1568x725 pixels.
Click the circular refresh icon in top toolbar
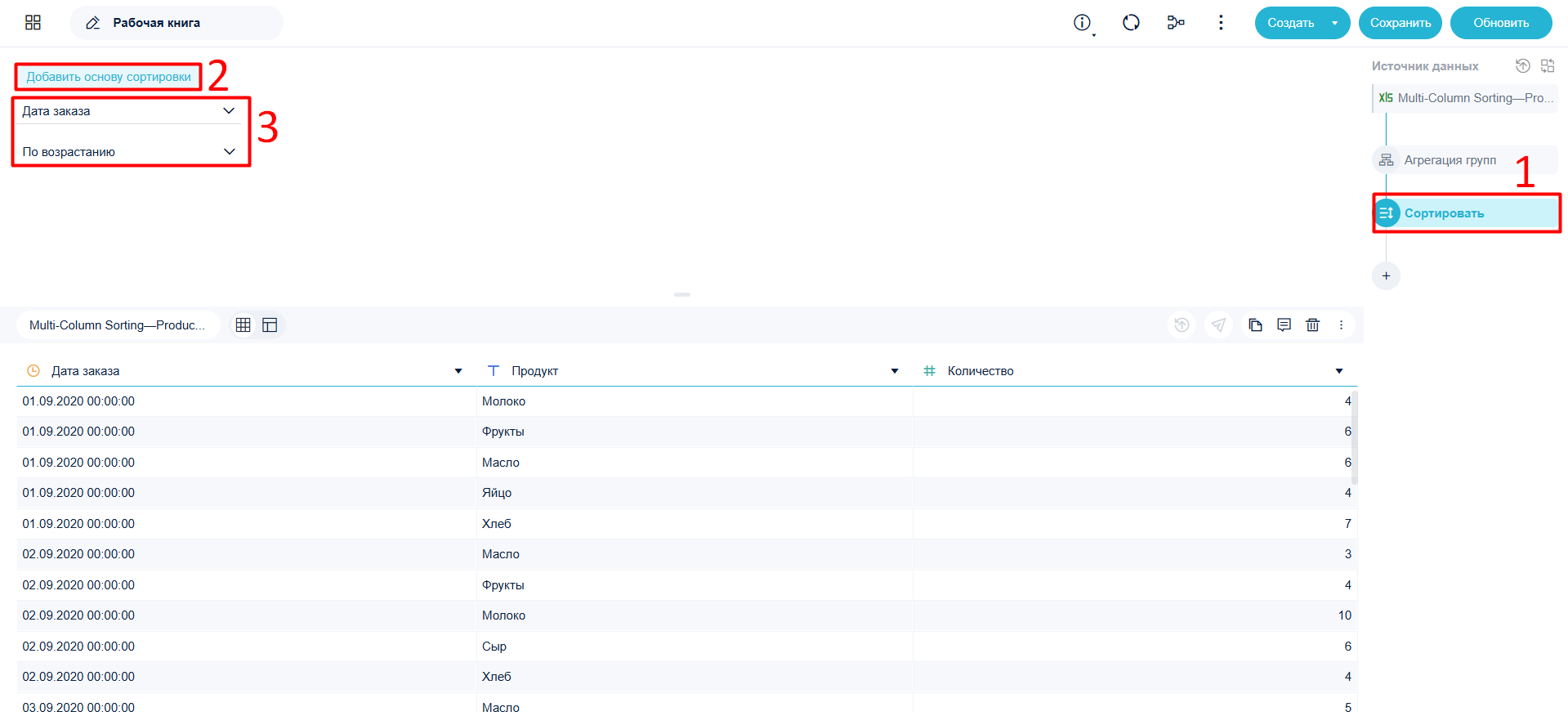[1131, 23]
